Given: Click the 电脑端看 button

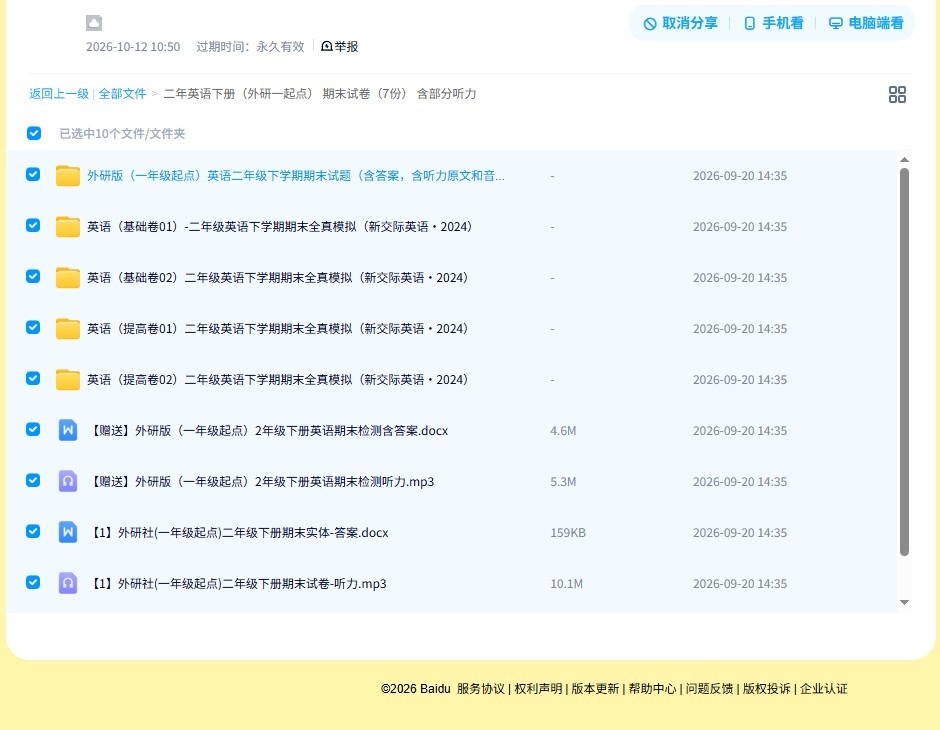Looking at the screenshot, I should 866,23.
